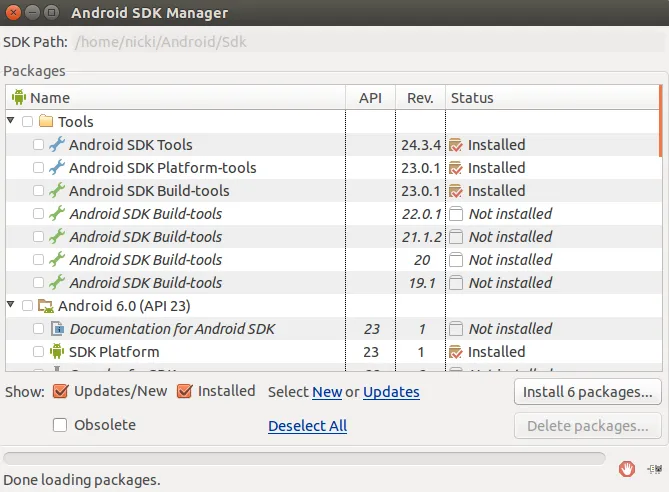
Task: Check the Android SDK Build-tools 21.1.2 row checkbox
Action: [38, 237]
